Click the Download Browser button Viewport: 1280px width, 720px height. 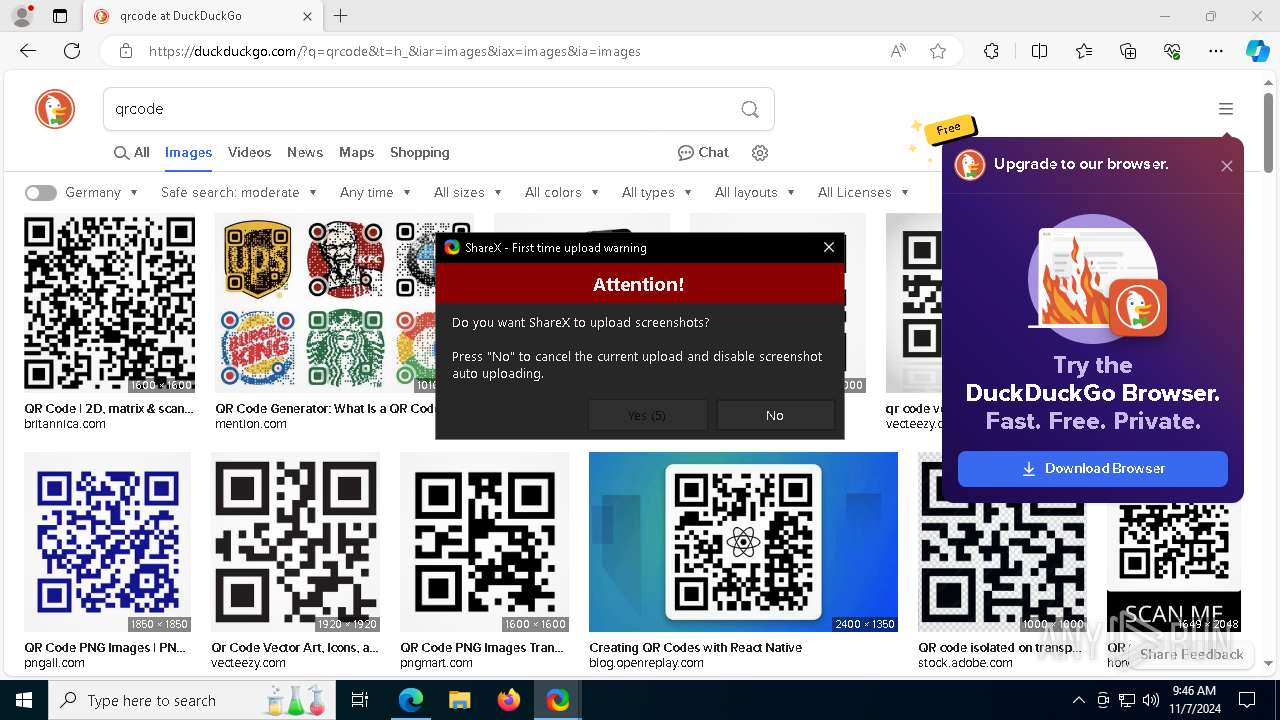(1093, 469)
